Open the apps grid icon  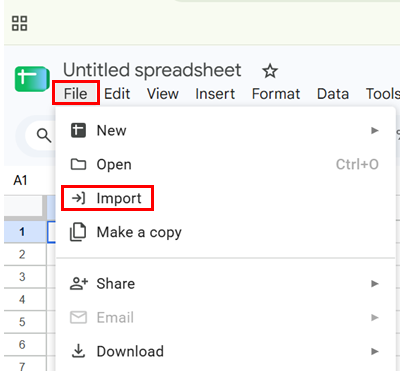click(x=20, y=23)
